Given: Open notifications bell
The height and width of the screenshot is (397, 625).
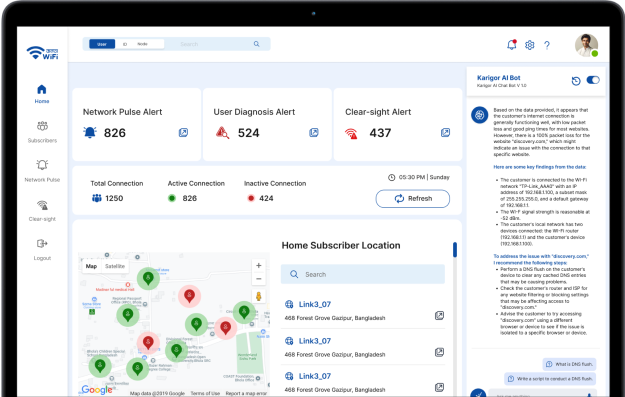Looking at the screenshot, I should coord(511,45).
